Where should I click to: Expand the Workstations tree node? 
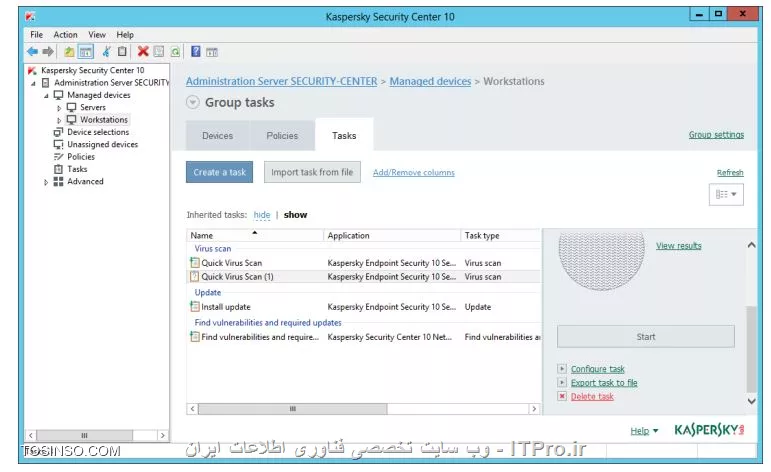(x=59, y=120)
